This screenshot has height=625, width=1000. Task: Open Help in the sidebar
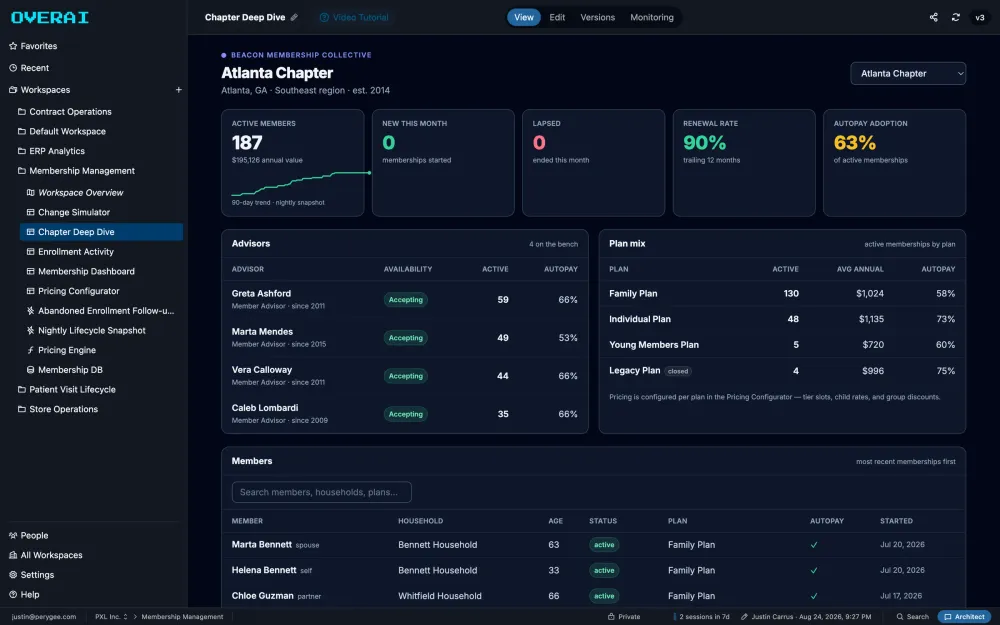point(24,594)
